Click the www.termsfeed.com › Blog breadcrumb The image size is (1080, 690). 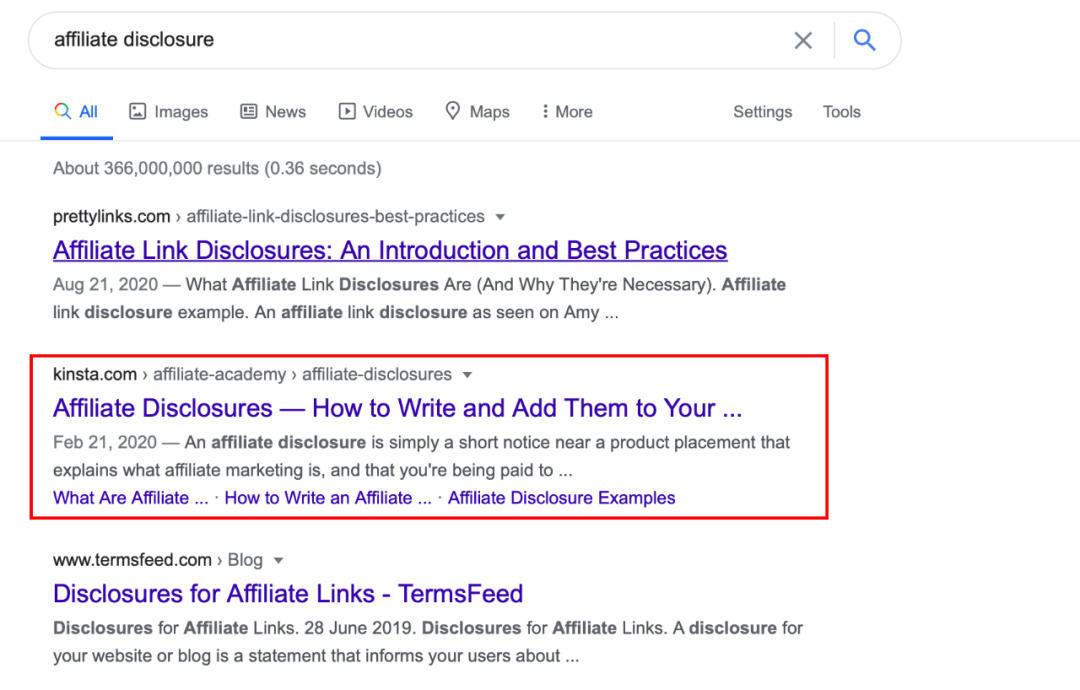point(158,561)
